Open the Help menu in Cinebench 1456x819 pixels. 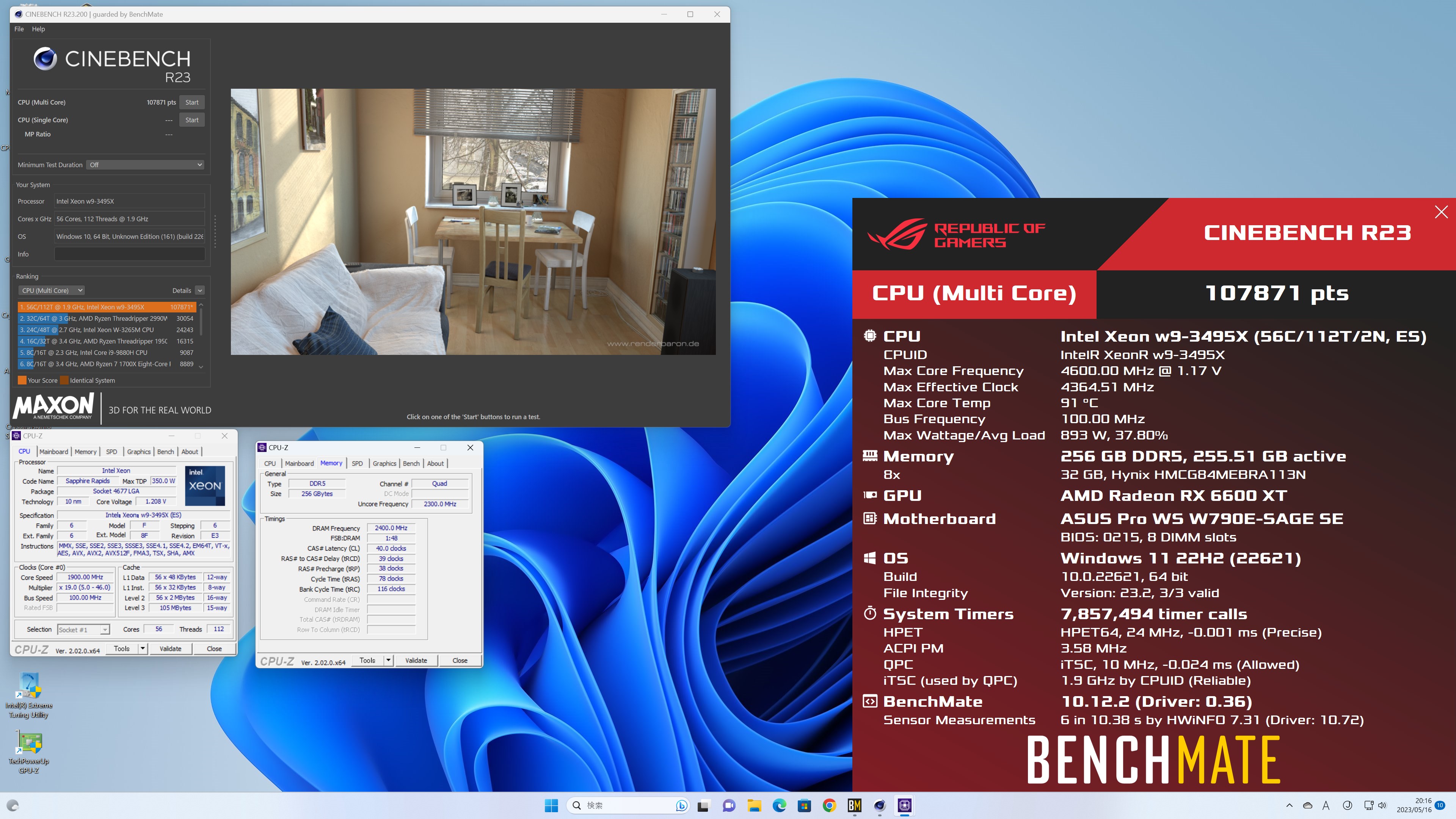(38, 29)
